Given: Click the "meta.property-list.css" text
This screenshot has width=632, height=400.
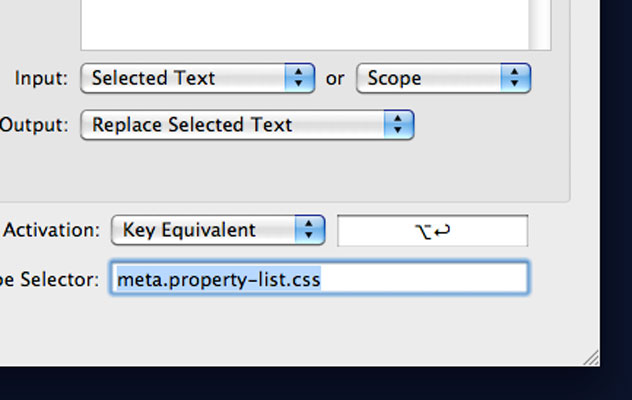Looking at the screenshot, I should [x=218, y=280].
